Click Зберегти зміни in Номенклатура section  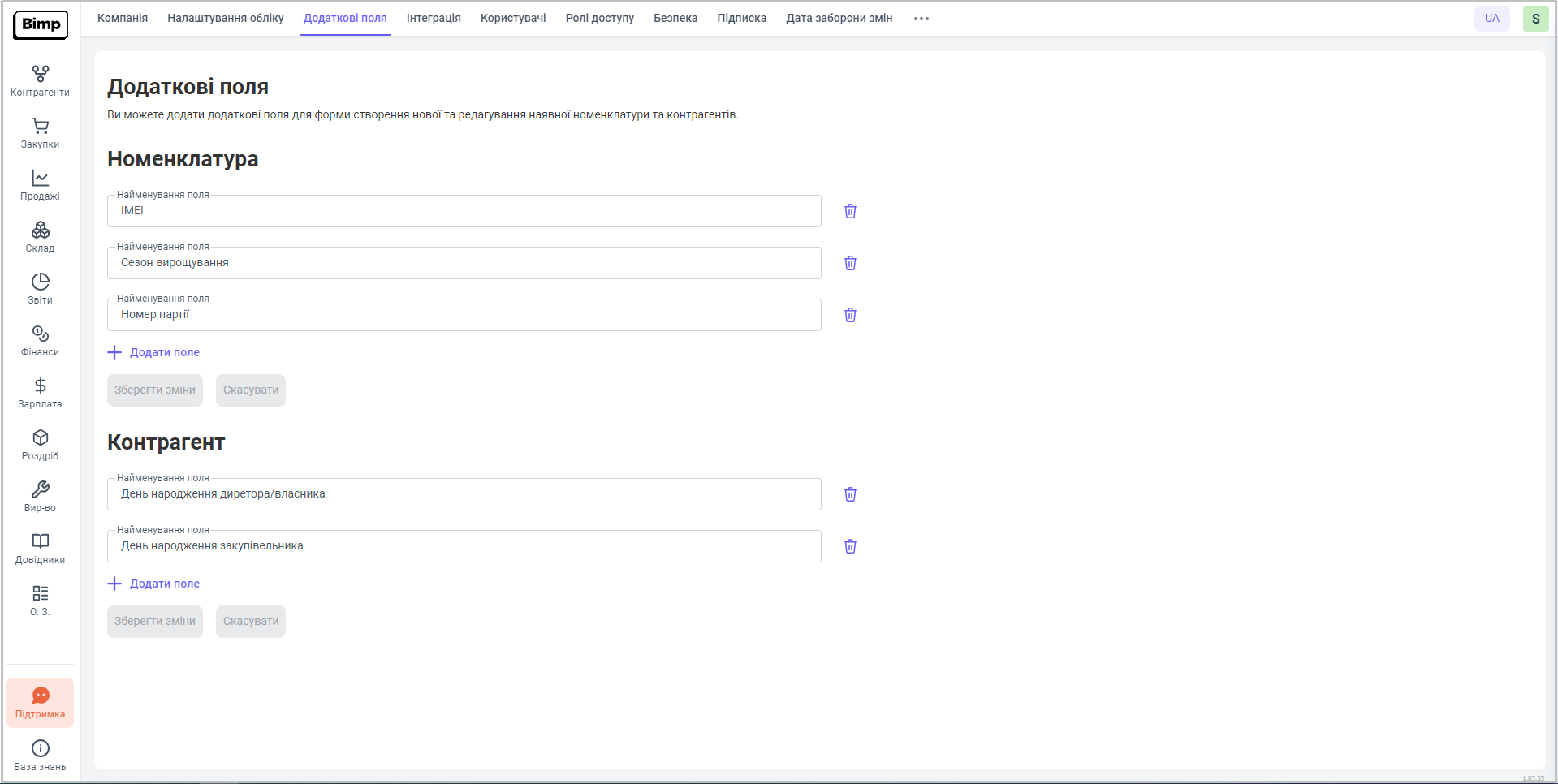pos(154,390)
